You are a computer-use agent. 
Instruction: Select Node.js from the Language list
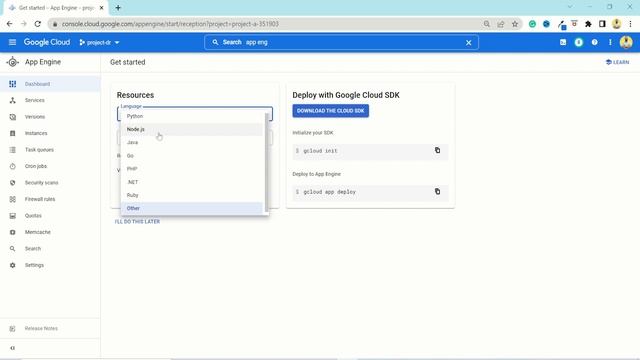[x=192, y=129]
